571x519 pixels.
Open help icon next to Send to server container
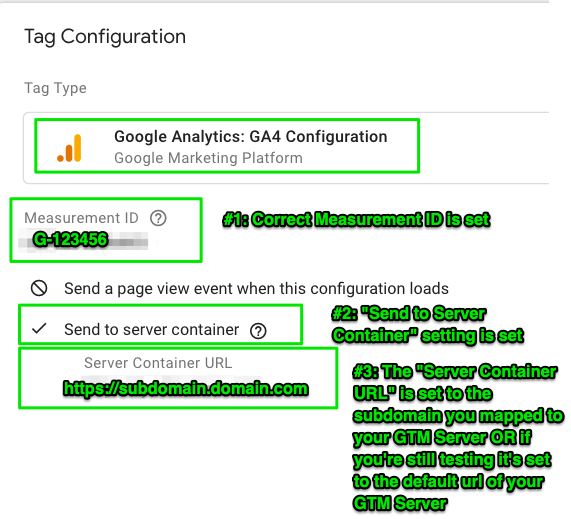pyautogui.click(x=258, y=331)
